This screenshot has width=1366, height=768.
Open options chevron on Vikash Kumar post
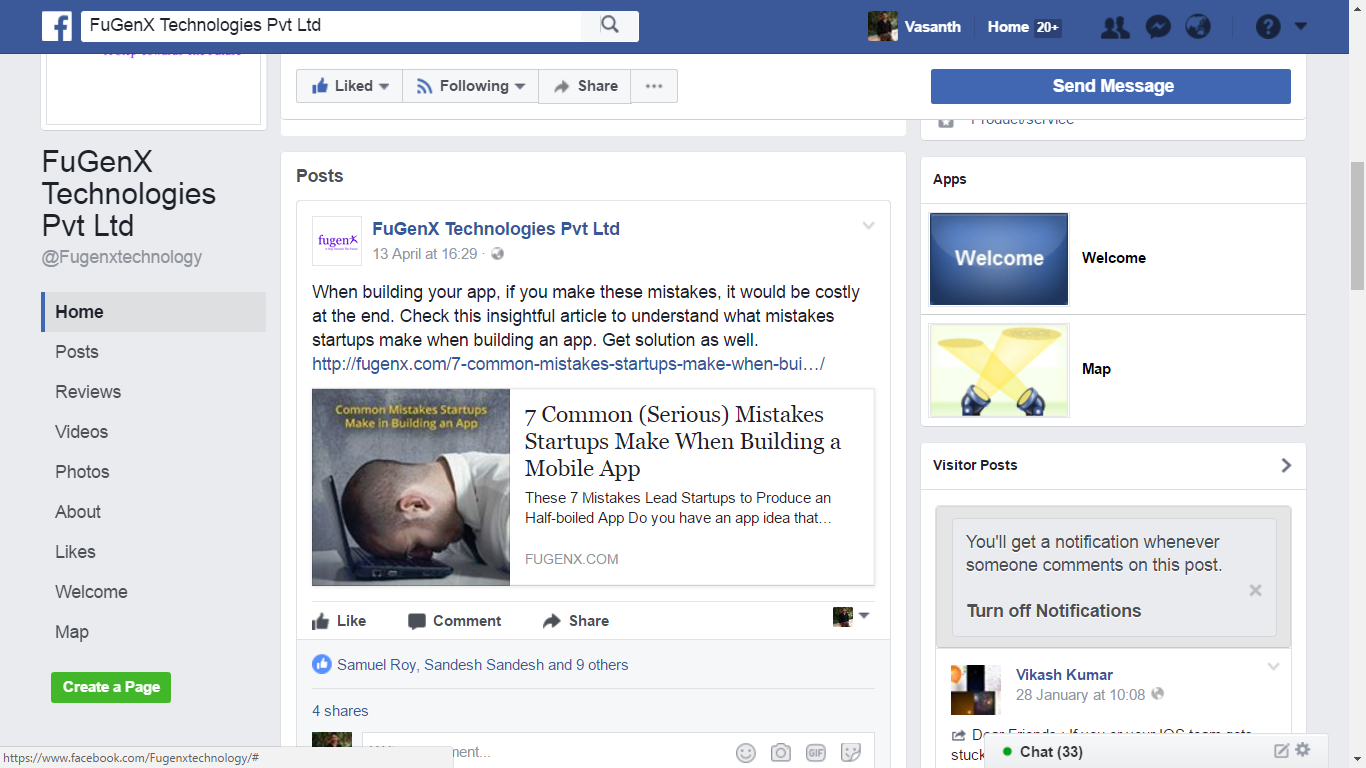[1273, 667]
